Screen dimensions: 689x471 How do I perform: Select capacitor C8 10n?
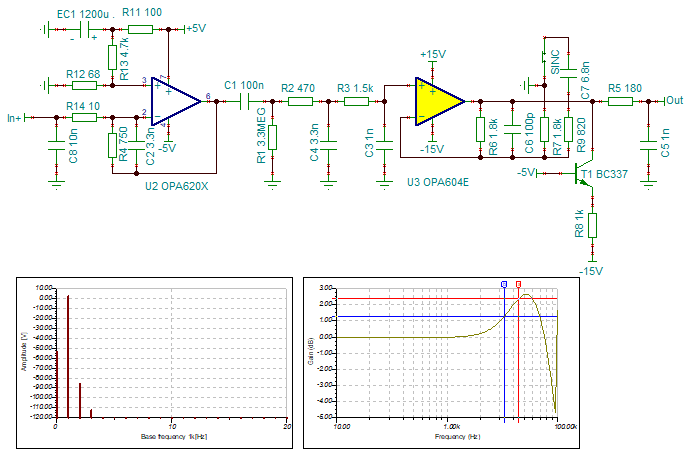56,145
